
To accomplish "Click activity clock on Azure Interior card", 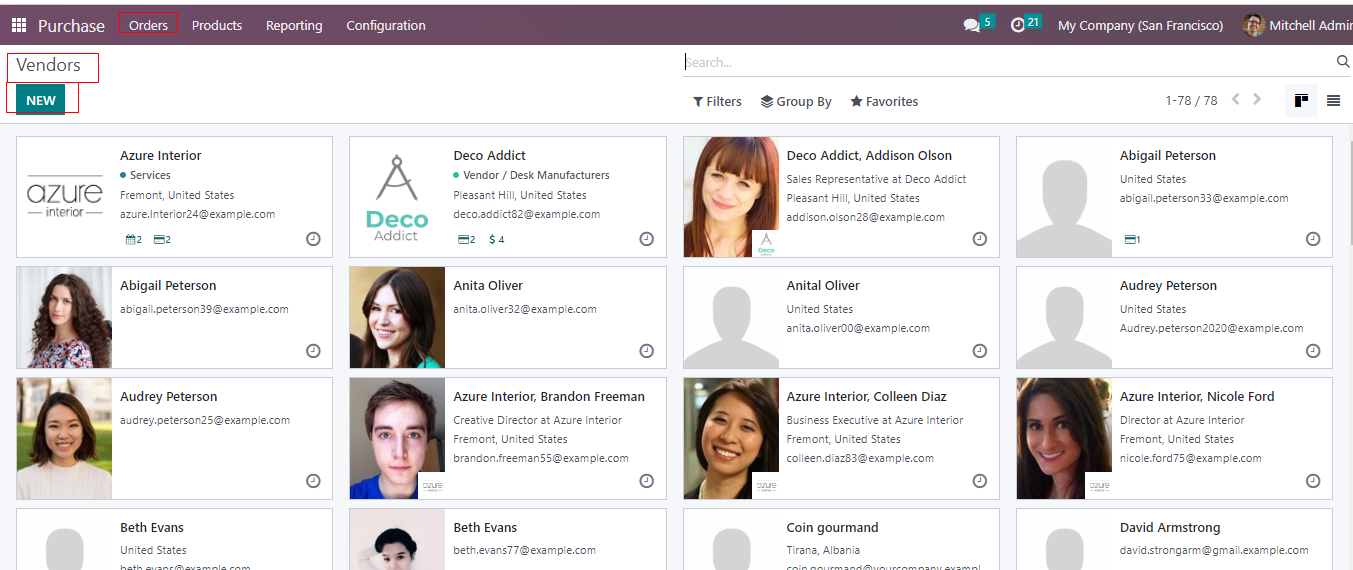I will 313,239.
